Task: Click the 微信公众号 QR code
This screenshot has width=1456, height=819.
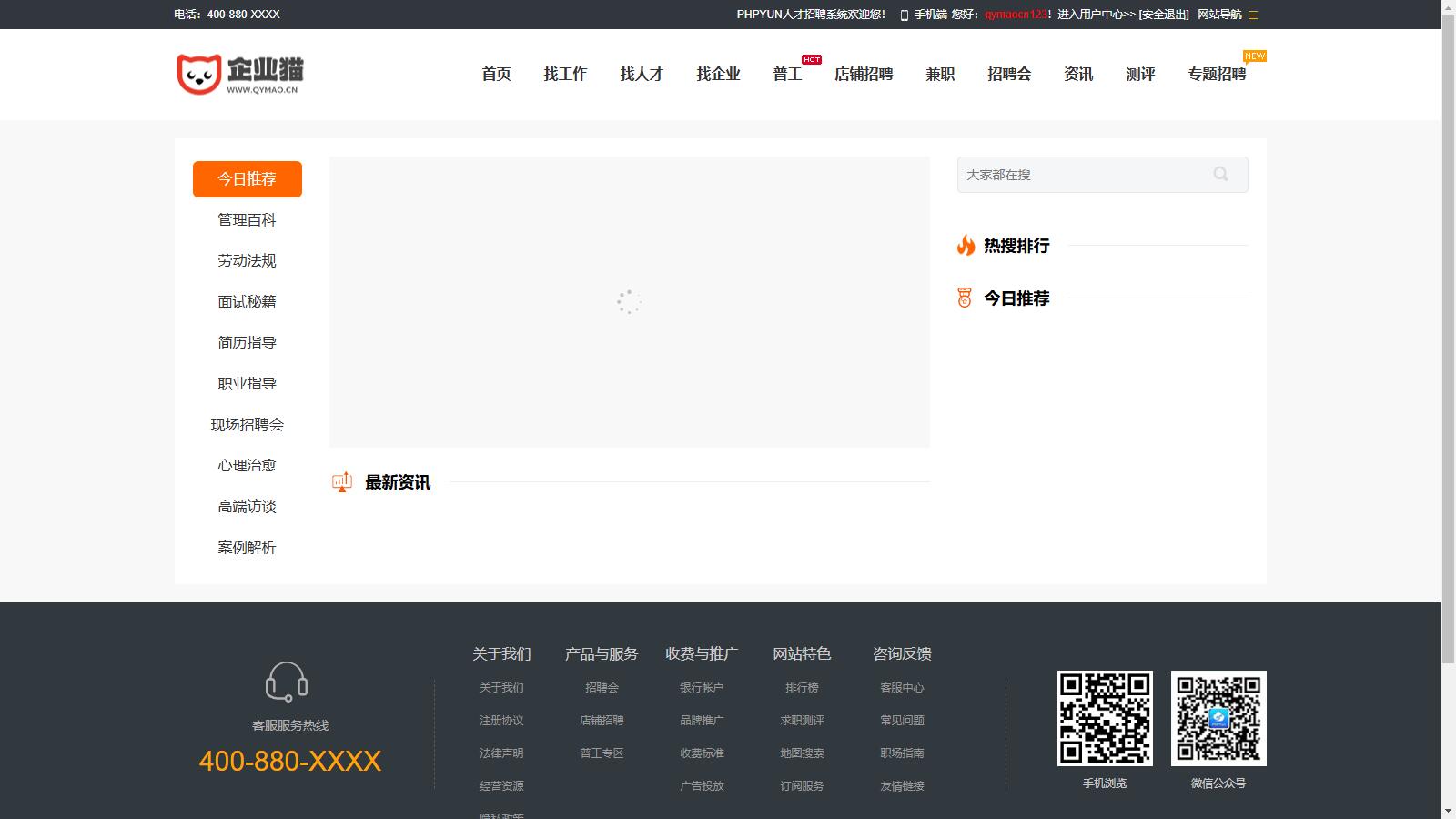Action: [x=1218, y=718]
